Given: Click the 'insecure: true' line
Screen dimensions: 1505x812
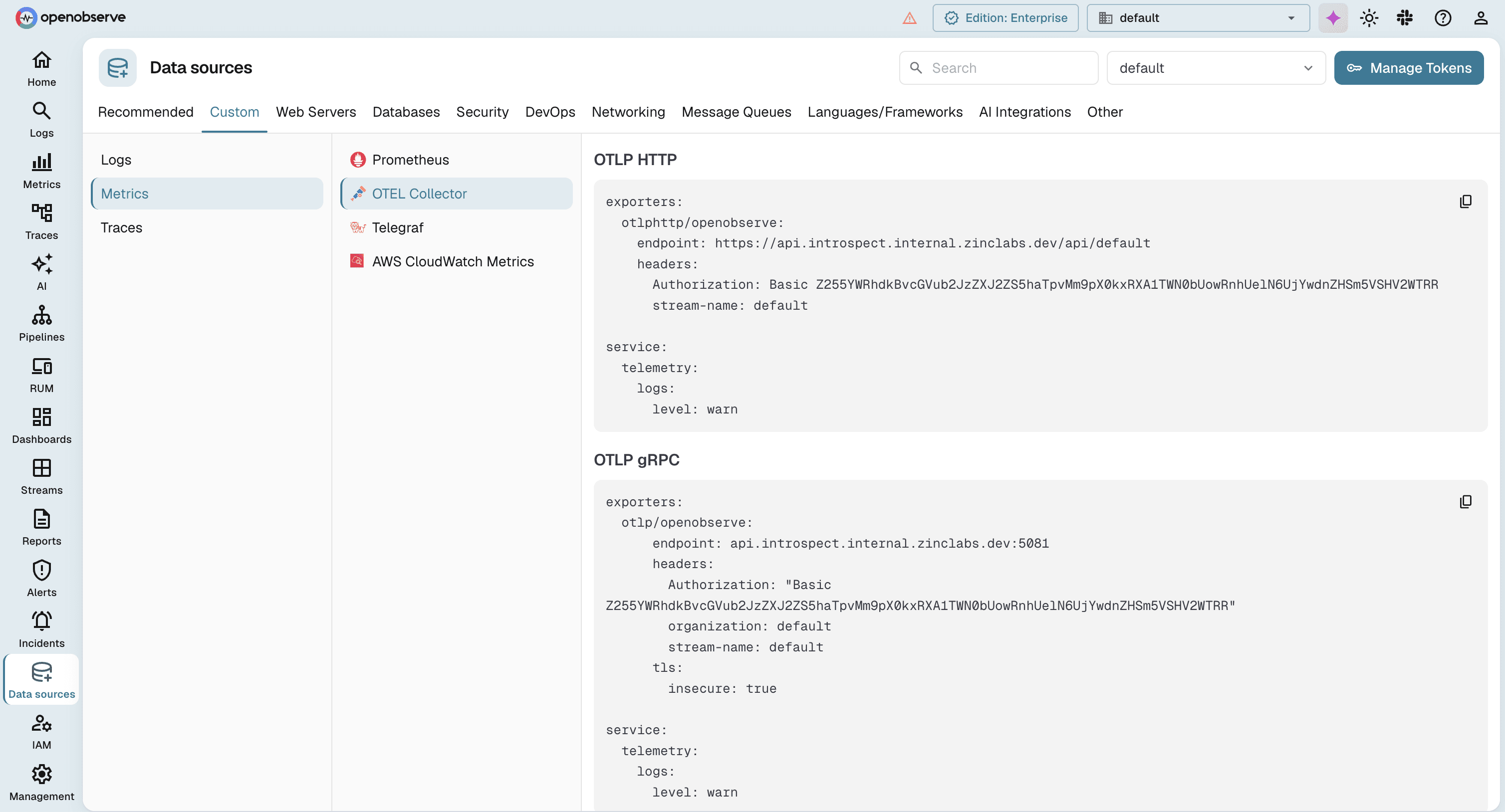Looking at the screenshot, I should pos(722,689).
